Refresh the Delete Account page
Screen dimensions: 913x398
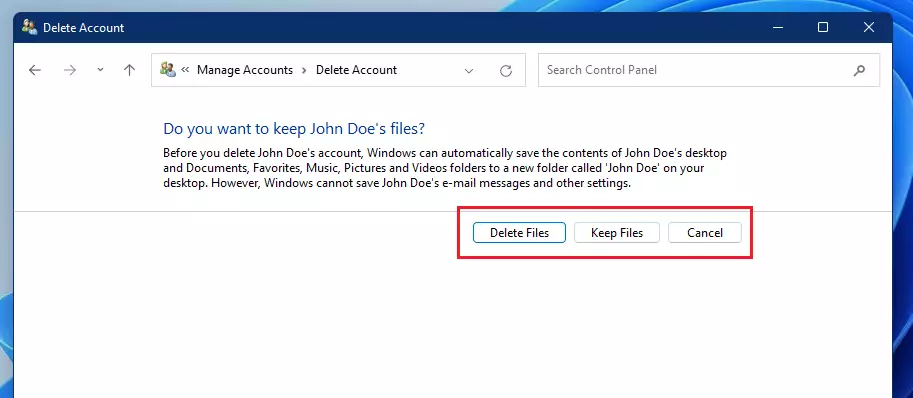[506, 70]
